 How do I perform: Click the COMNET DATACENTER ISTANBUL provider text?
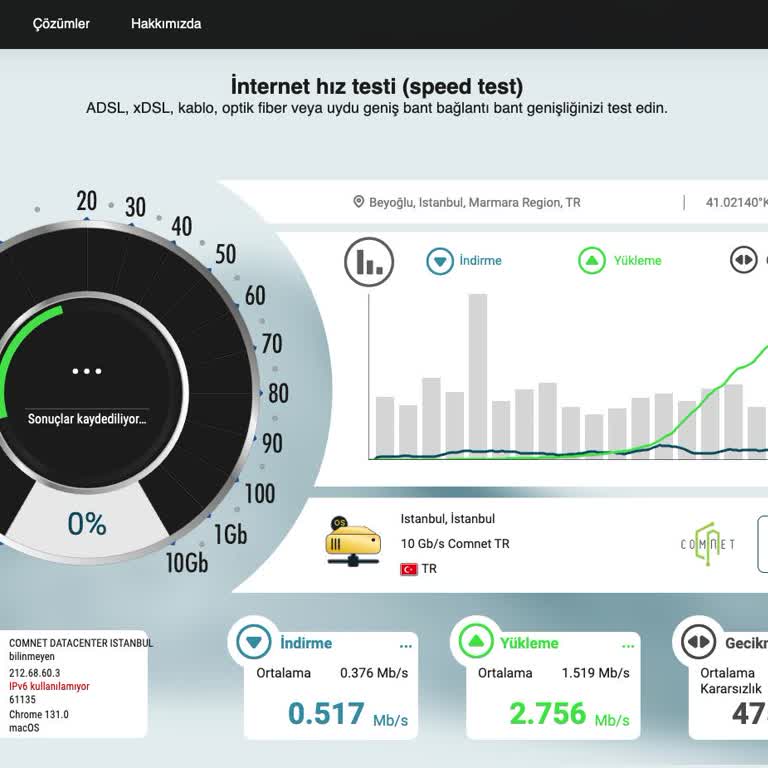click(x=81, y=643)
